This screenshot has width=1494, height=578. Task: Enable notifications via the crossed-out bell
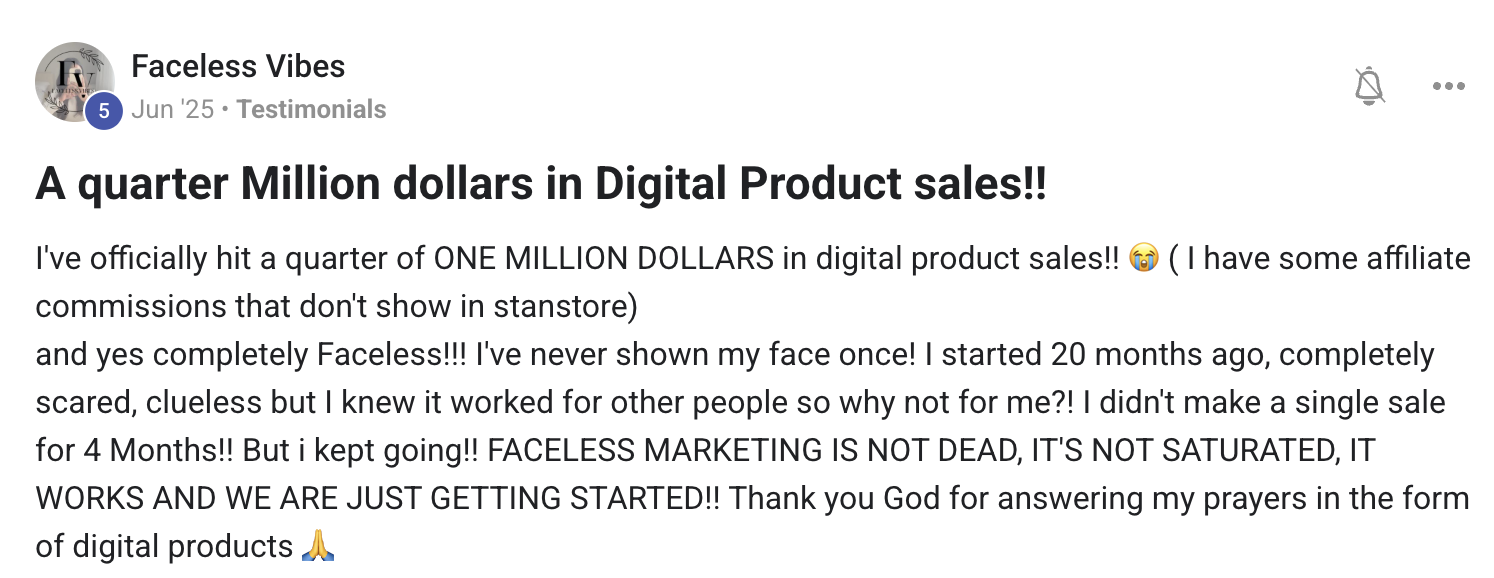point(1371,86)
